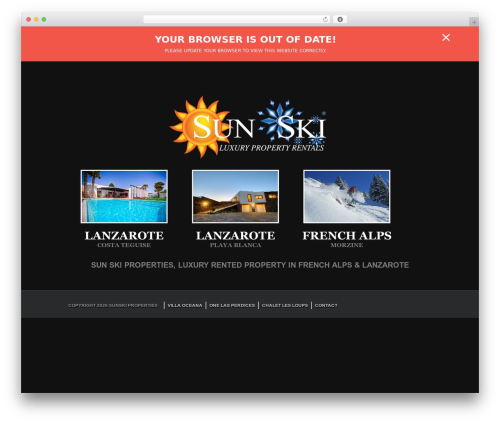Close the window with the red button
Screen dimensions: 500x423
(29, 19)
